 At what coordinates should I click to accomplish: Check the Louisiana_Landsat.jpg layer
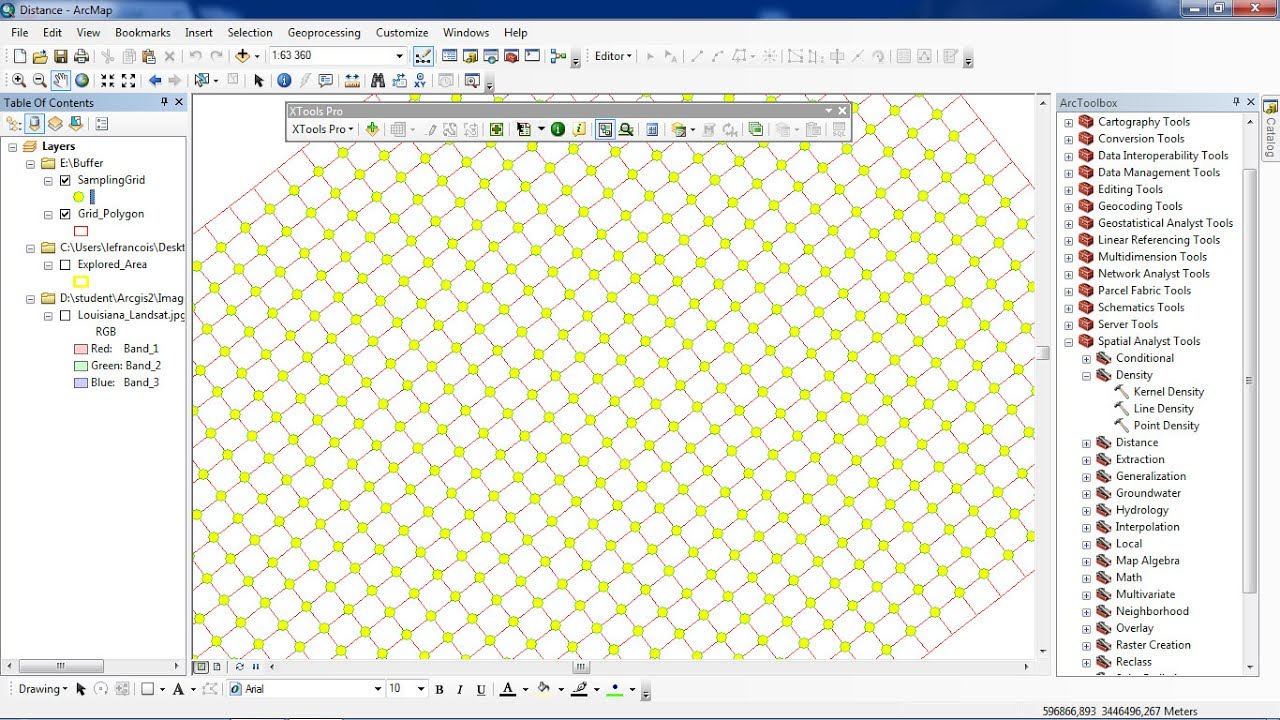point(66,315)
